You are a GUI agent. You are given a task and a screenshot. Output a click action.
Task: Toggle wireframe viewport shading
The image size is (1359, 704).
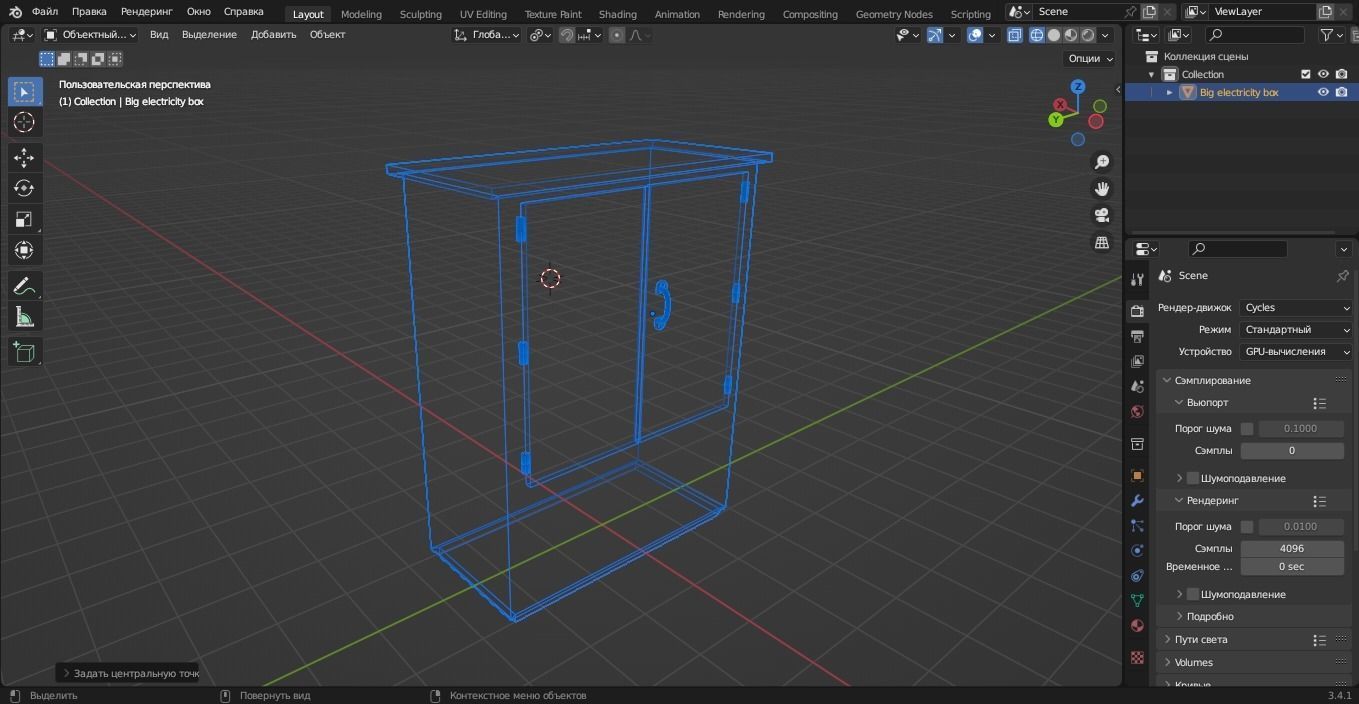1037,35
